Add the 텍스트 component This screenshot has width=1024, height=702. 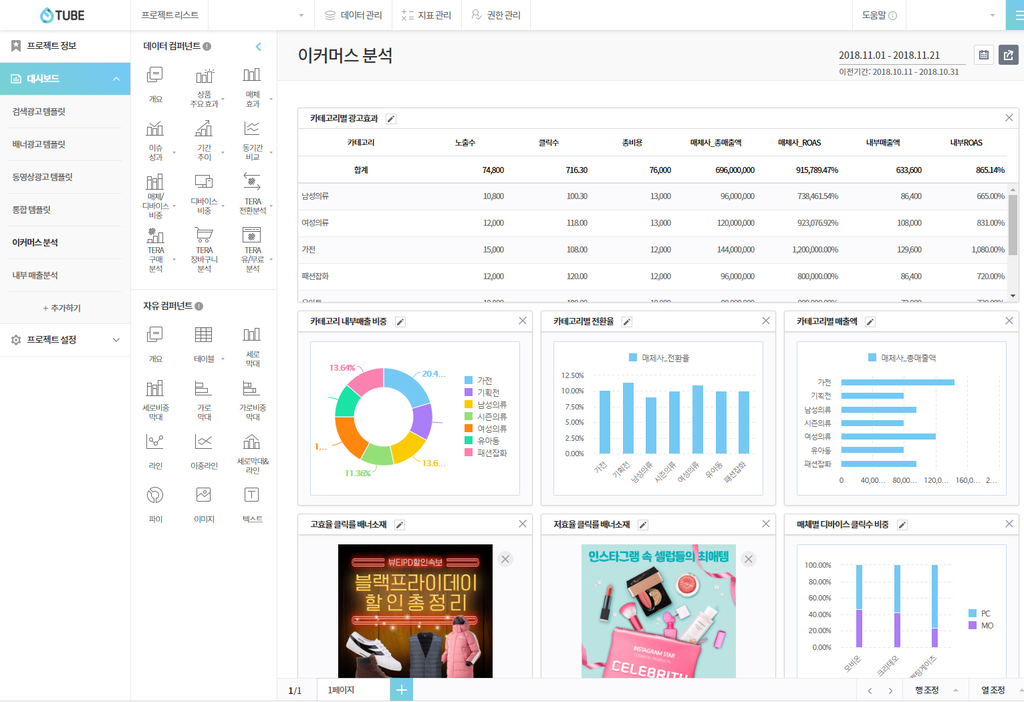(252, 505)
